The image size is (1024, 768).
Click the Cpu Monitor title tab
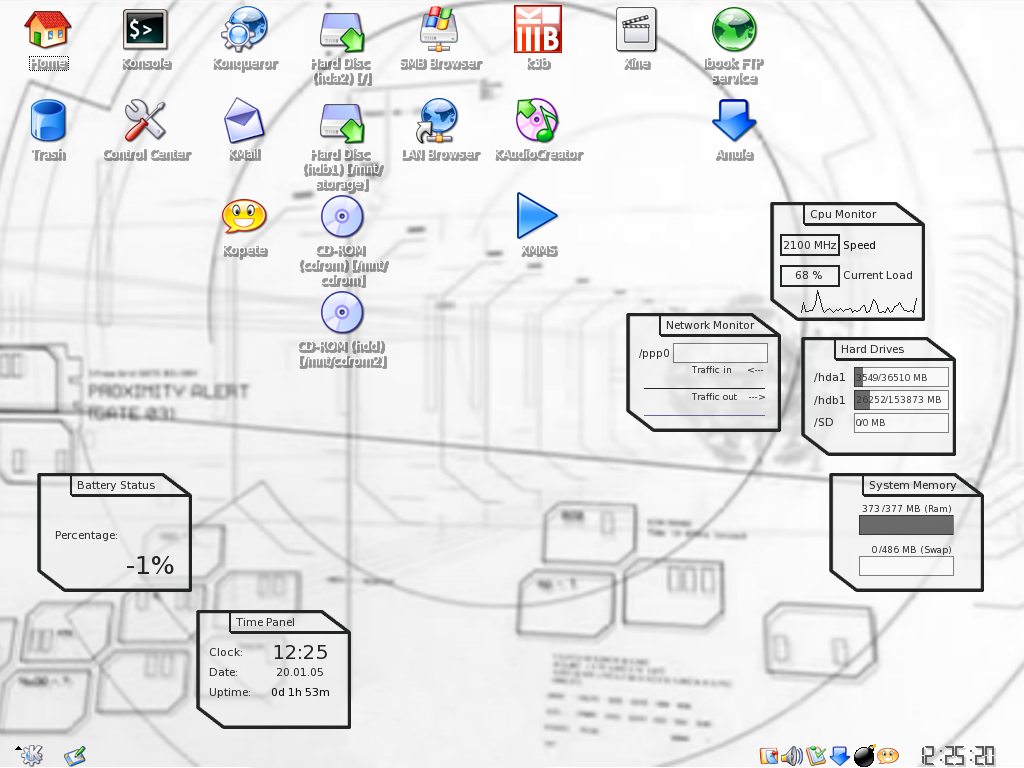(843, 214)
